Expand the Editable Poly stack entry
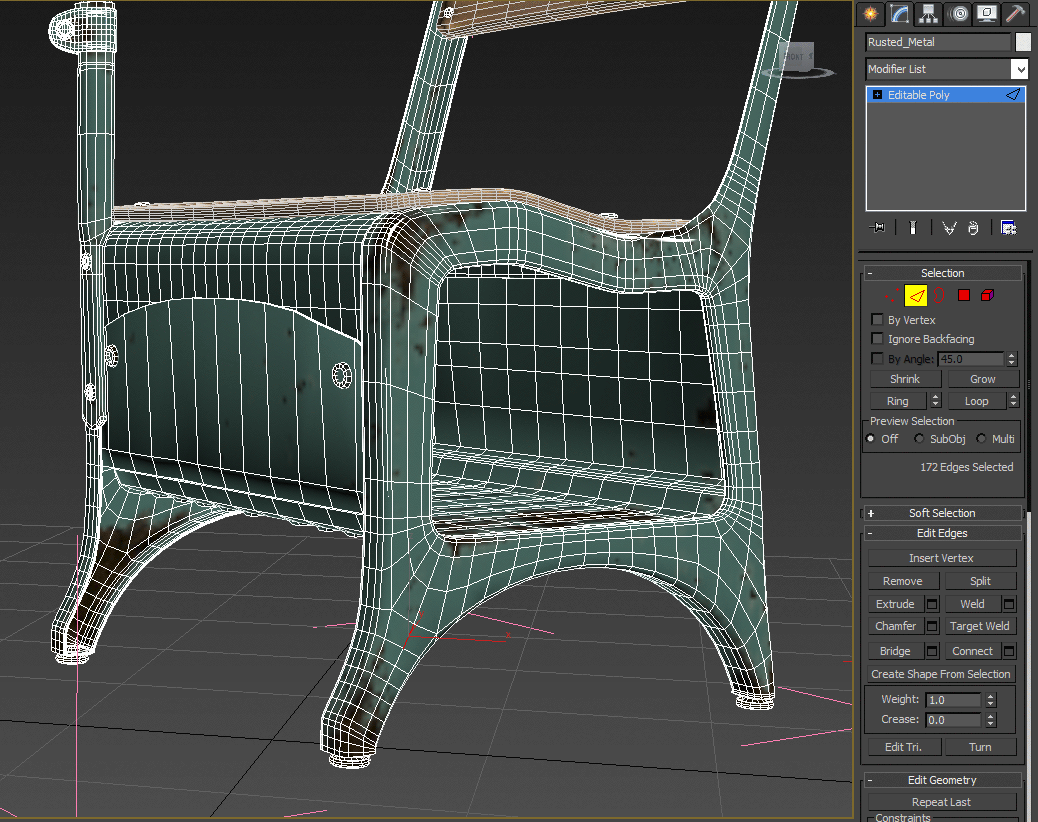The width and height of the screenshot is (1038, 822). pyautogui.click(x=878, y=95)
